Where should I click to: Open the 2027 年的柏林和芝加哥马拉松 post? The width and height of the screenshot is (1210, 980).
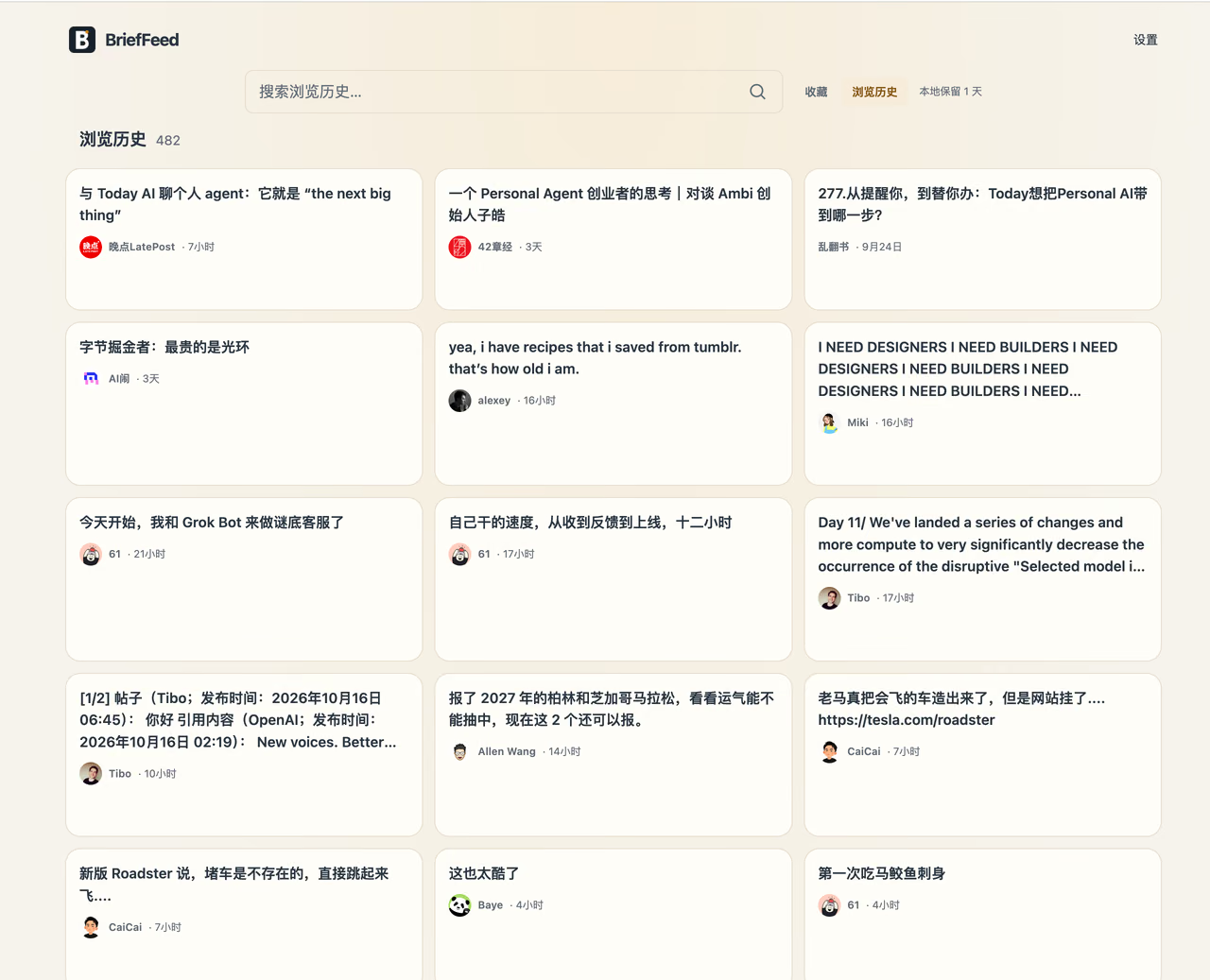(613, 755)
